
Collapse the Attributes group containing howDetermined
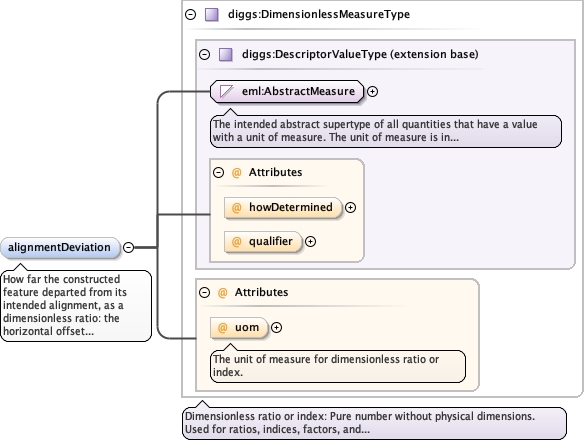click(x=219, y=172)
